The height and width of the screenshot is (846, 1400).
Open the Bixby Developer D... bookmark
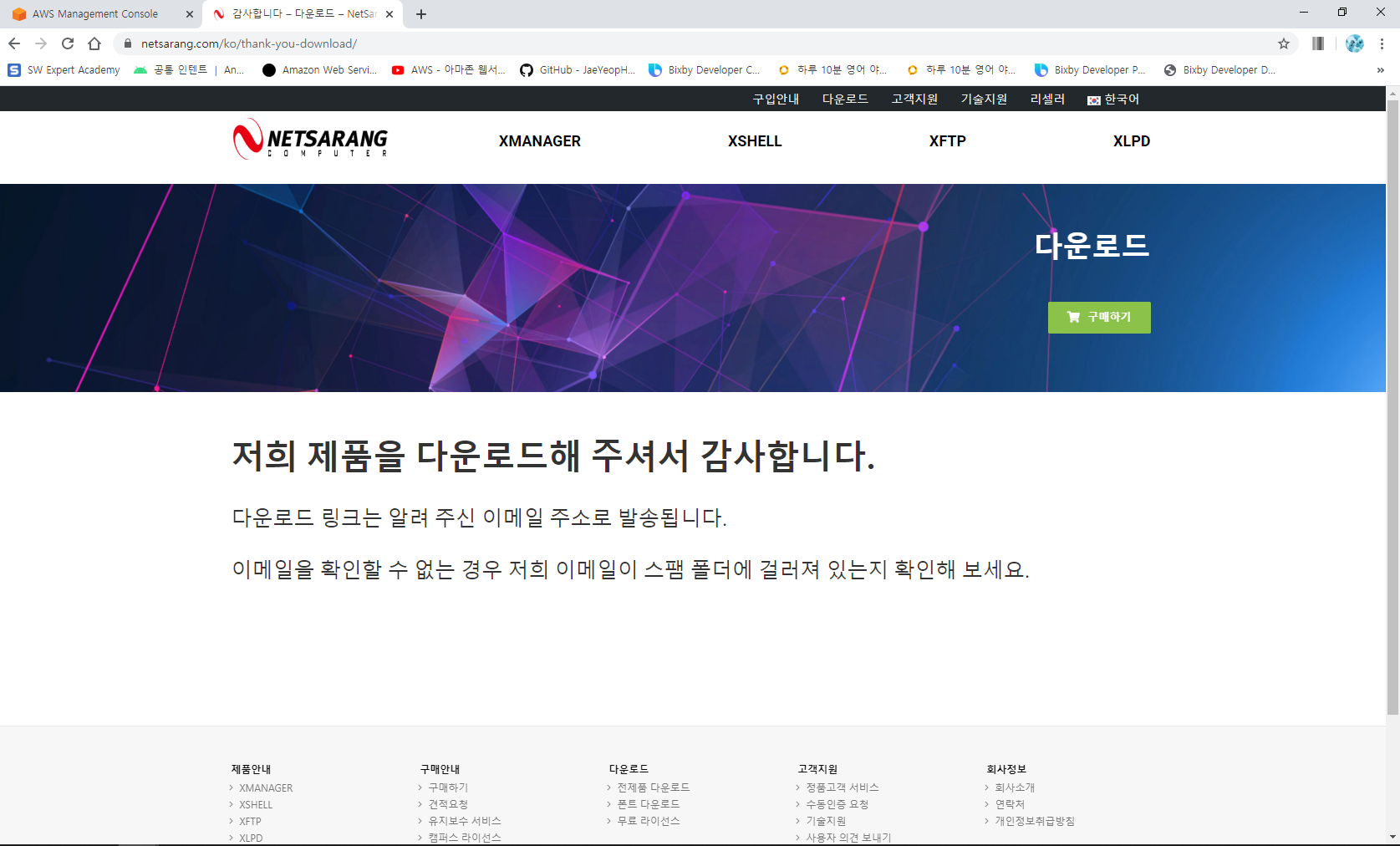pyautogui.click(x=1219, y=70)
